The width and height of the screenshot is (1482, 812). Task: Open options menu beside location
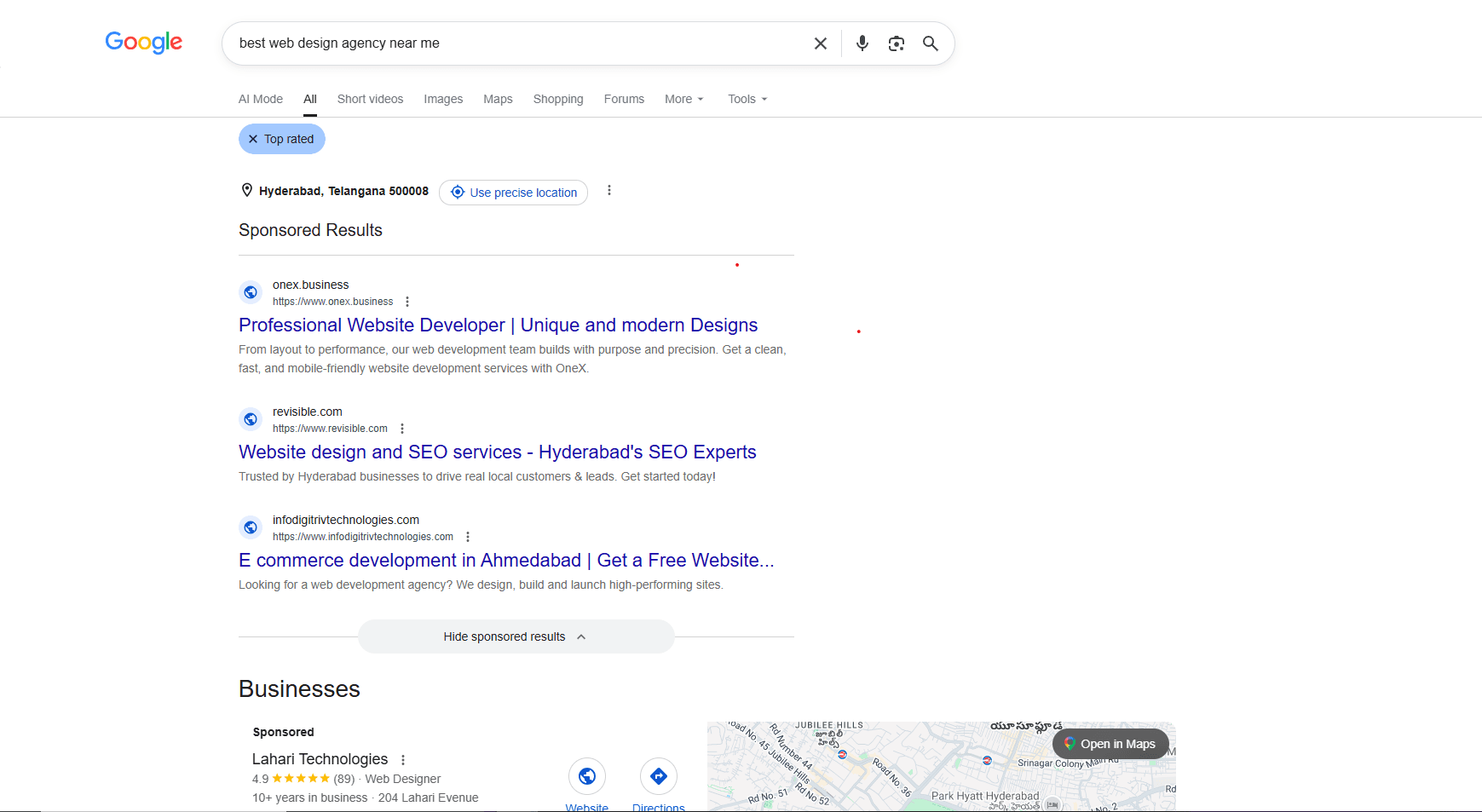(x=609, y=191)
